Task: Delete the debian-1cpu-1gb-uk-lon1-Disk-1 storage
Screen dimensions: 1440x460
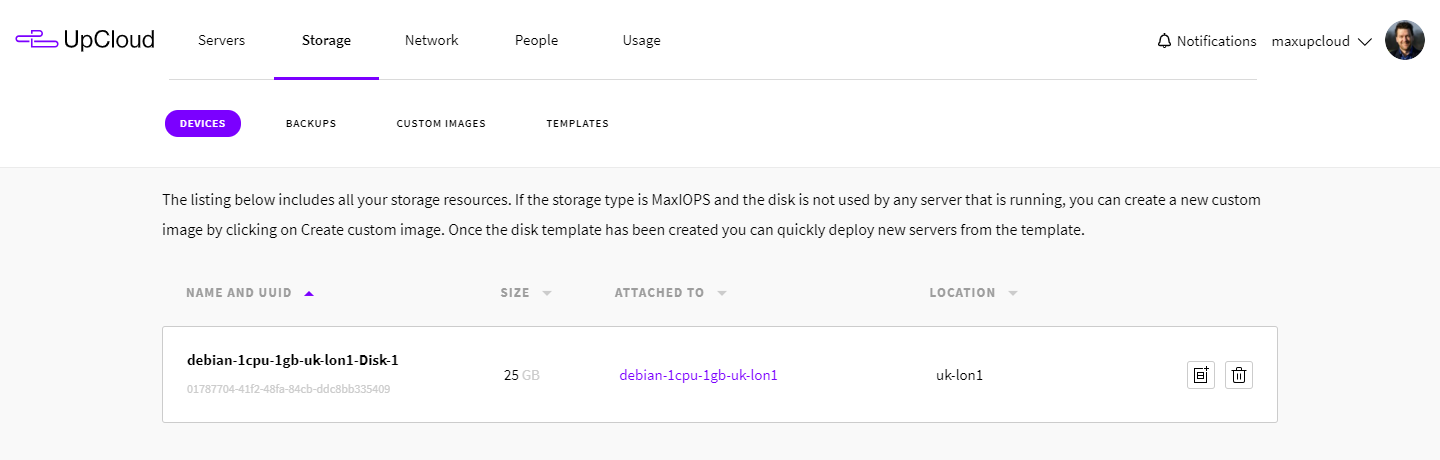Action: click(1239, 375)
